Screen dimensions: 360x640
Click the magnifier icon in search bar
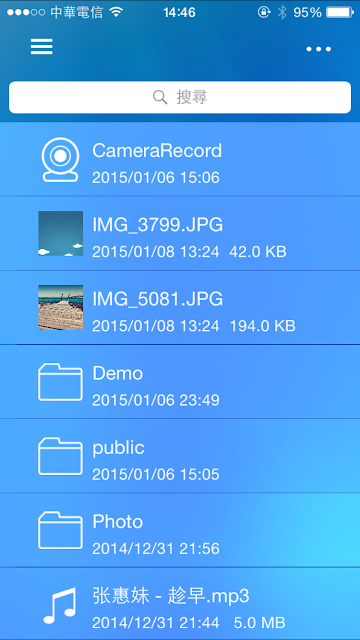pos(160,97)
